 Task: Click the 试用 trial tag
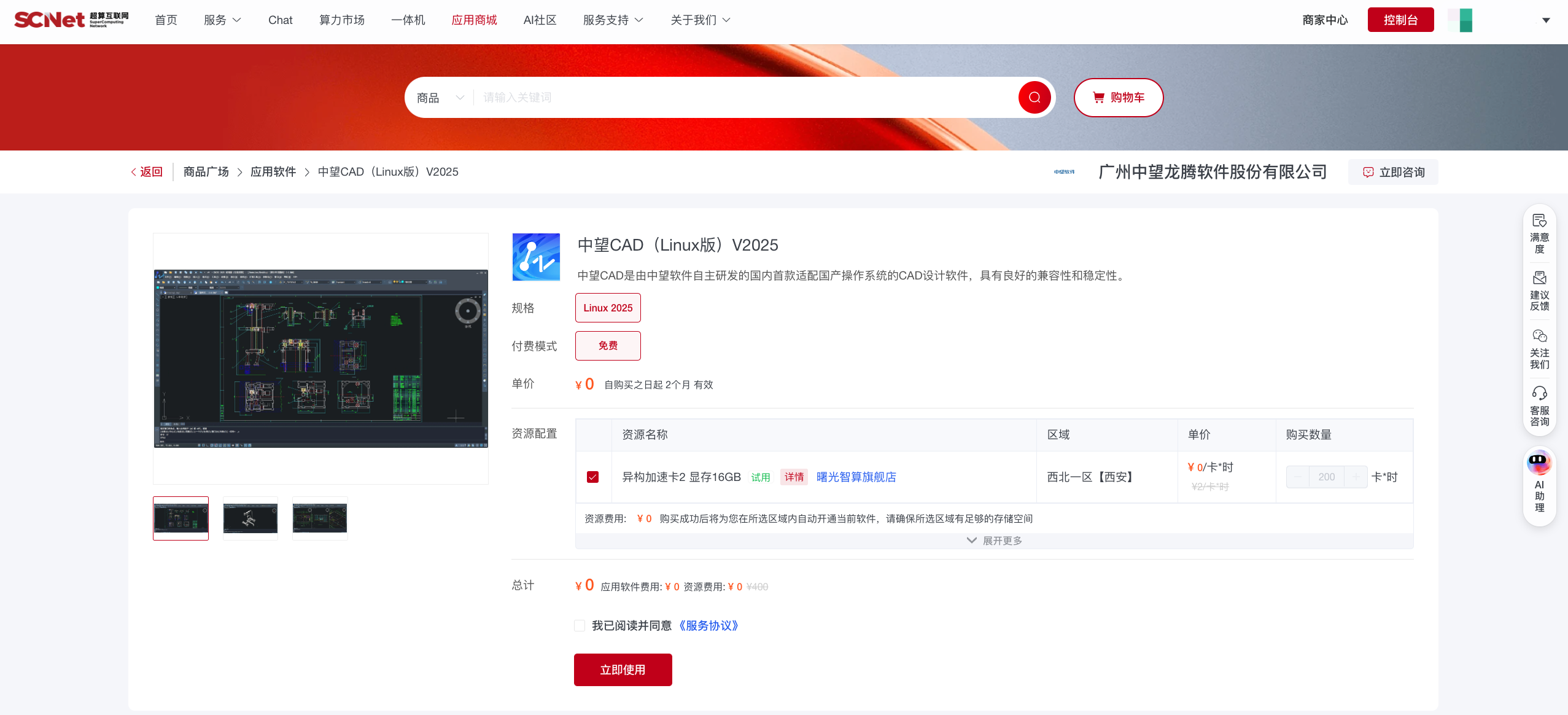click(761, 477)
